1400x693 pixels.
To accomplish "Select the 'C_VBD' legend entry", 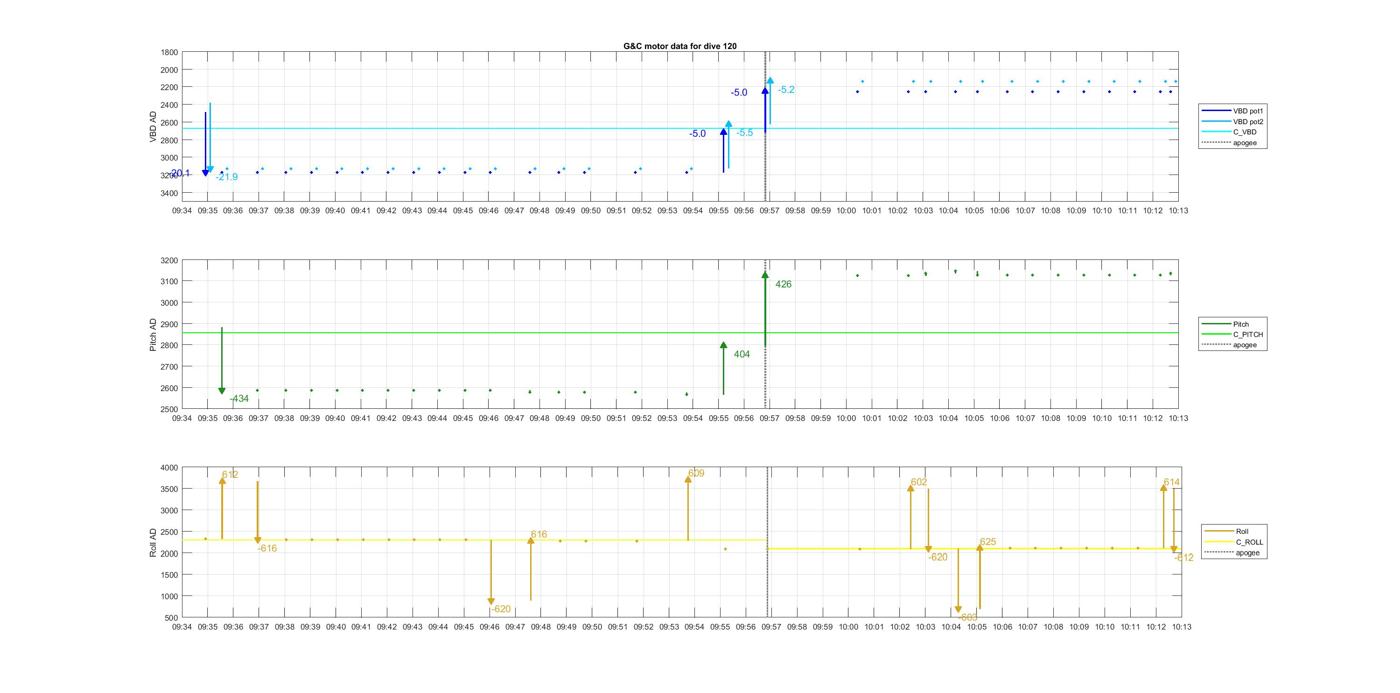I will [x=1233, y=132].
